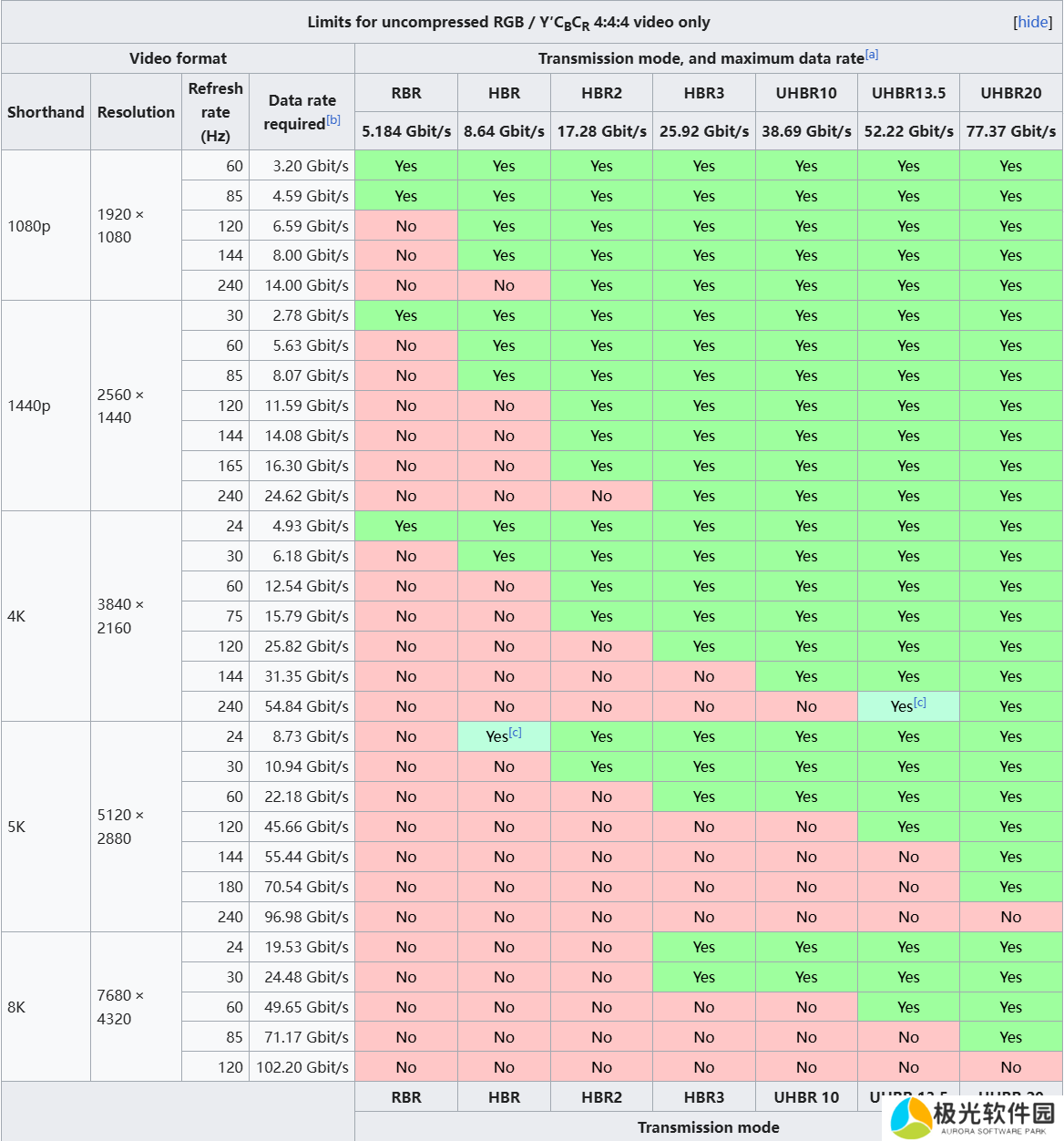This screenshot has width=1064, height=1141.
Task: Click the table title about uncompressed RGB limits
Action: (508, 22)
